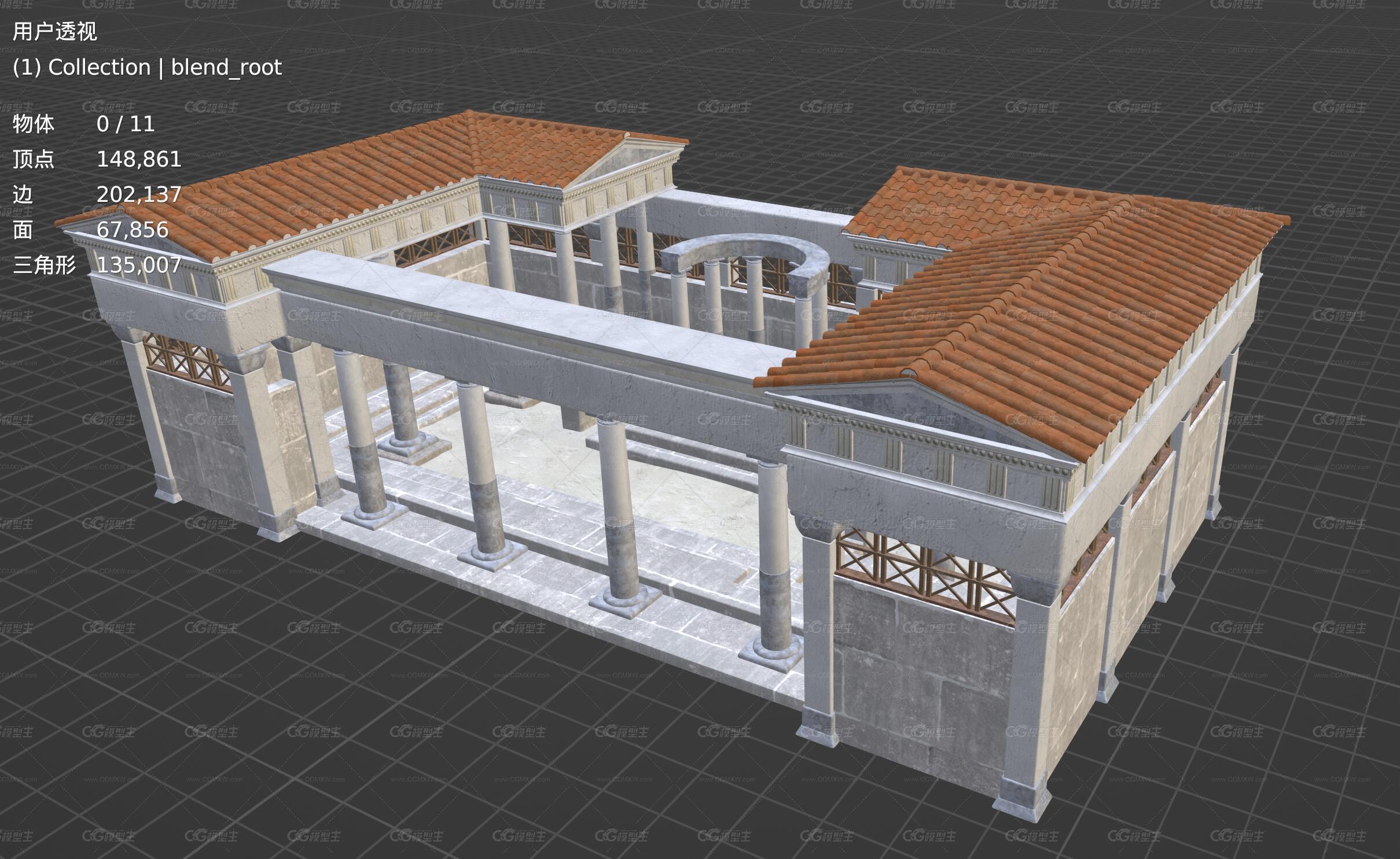Screen dimensions: 1400x859
Task: Click the edge count '202,137'
Action: point(139,194)
